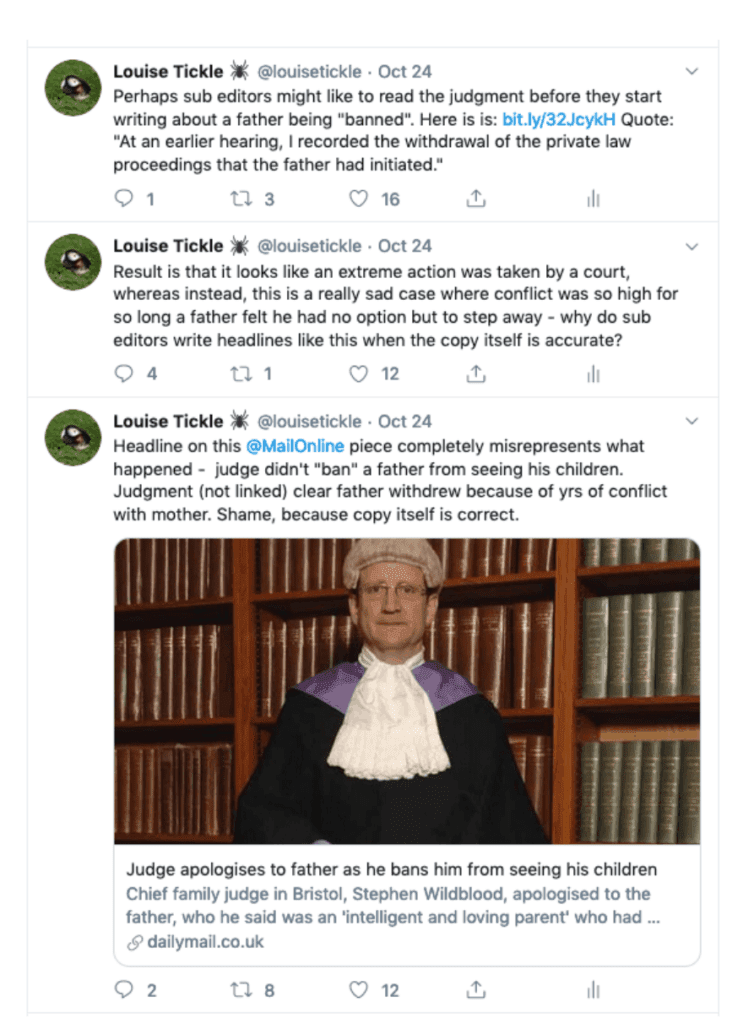Expand the chevron menu on the second tweet
The image size is (743, 1024).
pos(692,246)
